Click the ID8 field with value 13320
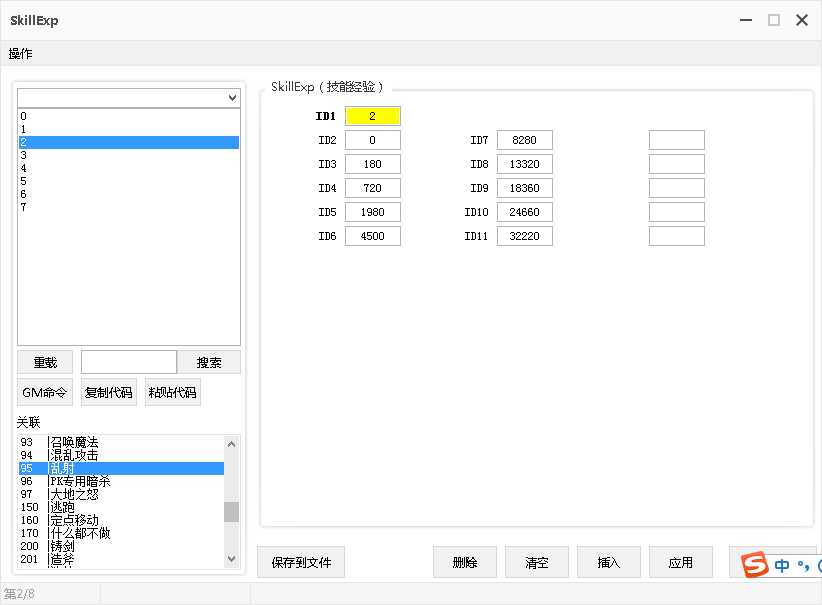 point(525,164)
